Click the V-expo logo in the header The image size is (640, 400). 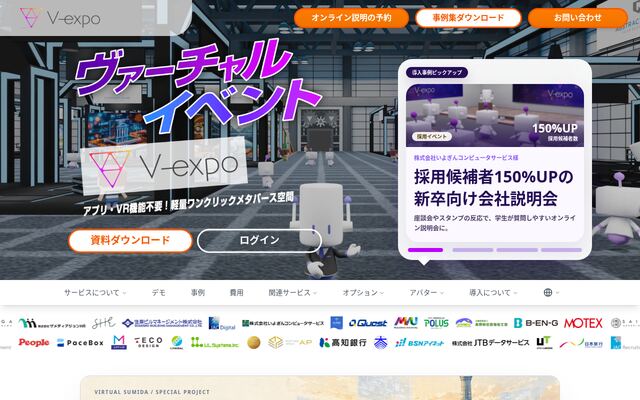(x=60, y=18)
